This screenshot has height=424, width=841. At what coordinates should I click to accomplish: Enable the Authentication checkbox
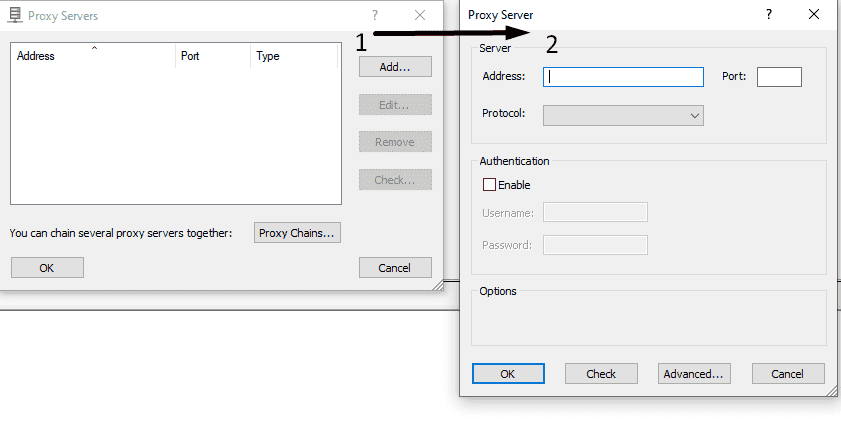tap(489, 185)
